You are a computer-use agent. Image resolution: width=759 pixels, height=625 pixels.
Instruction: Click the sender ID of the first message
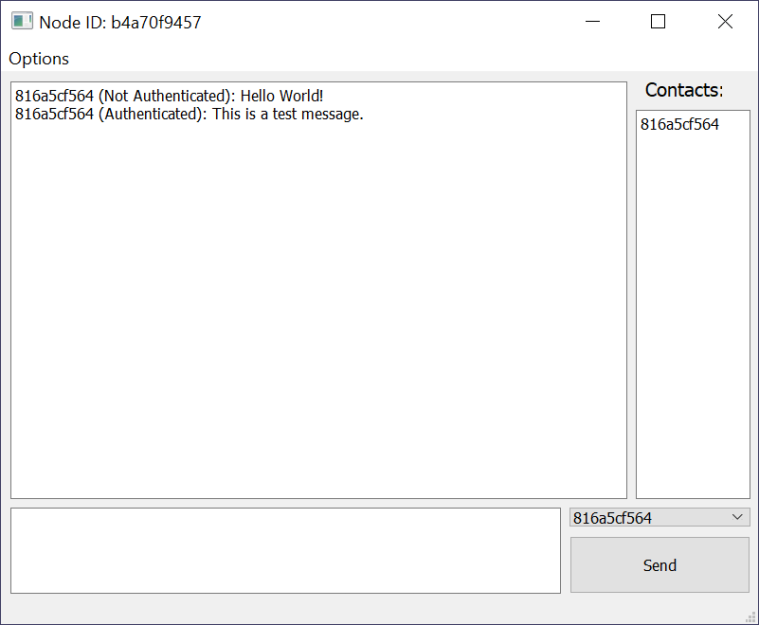[x=54, y=96]
